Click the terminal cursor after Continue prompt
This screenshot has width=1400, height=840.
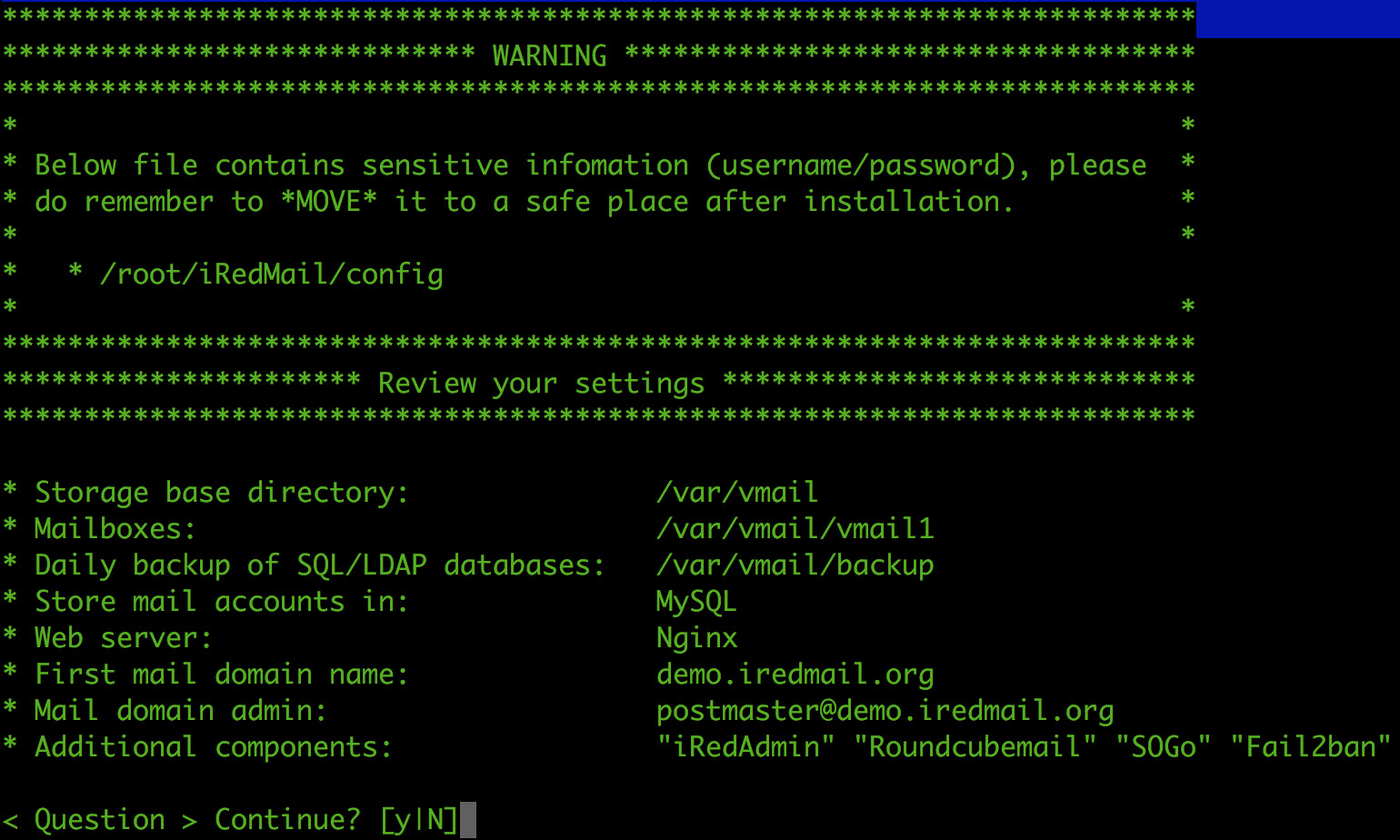[x=467, y=820]
